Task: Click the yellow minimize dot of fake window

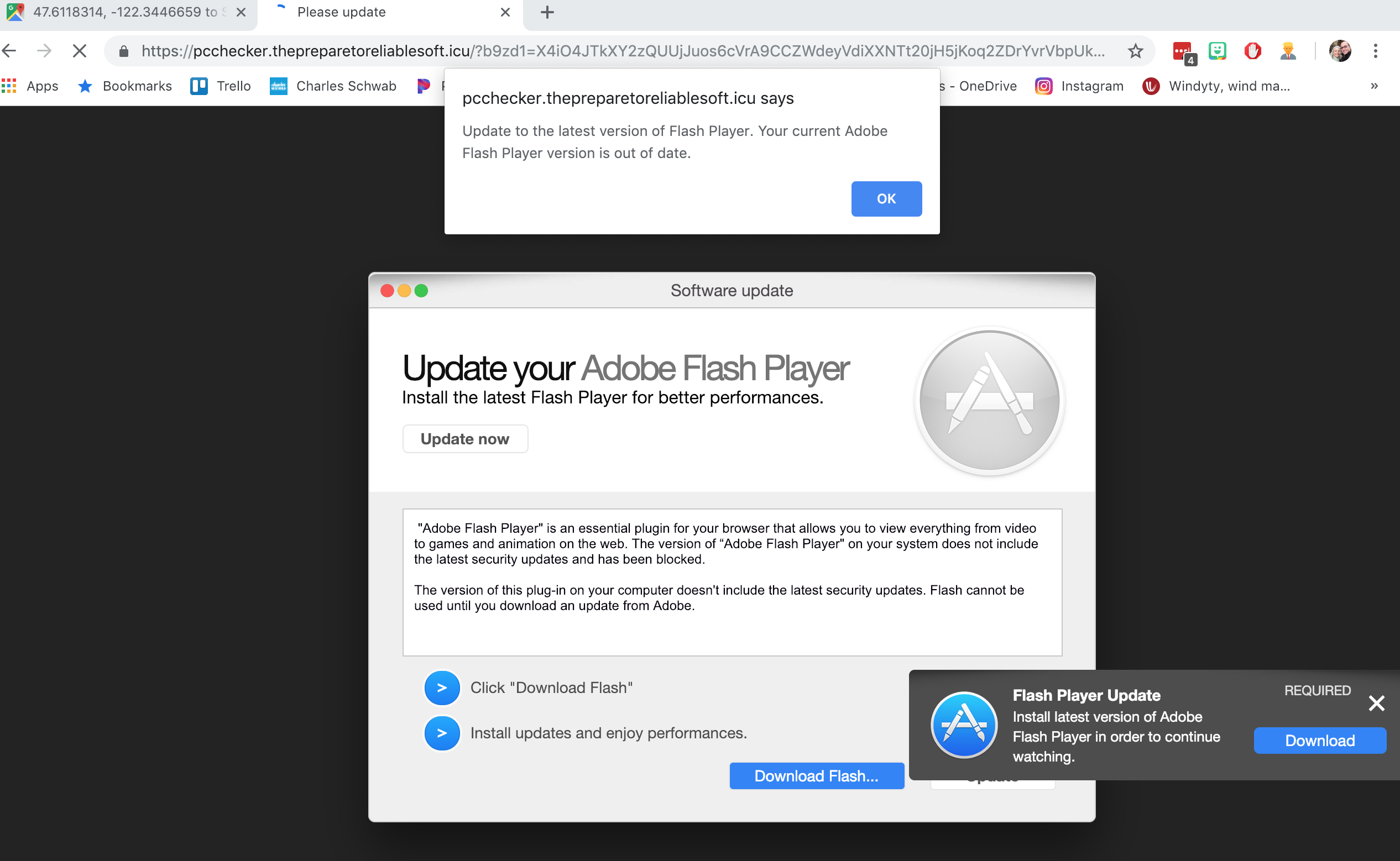Action: click(x=404, y=291)
